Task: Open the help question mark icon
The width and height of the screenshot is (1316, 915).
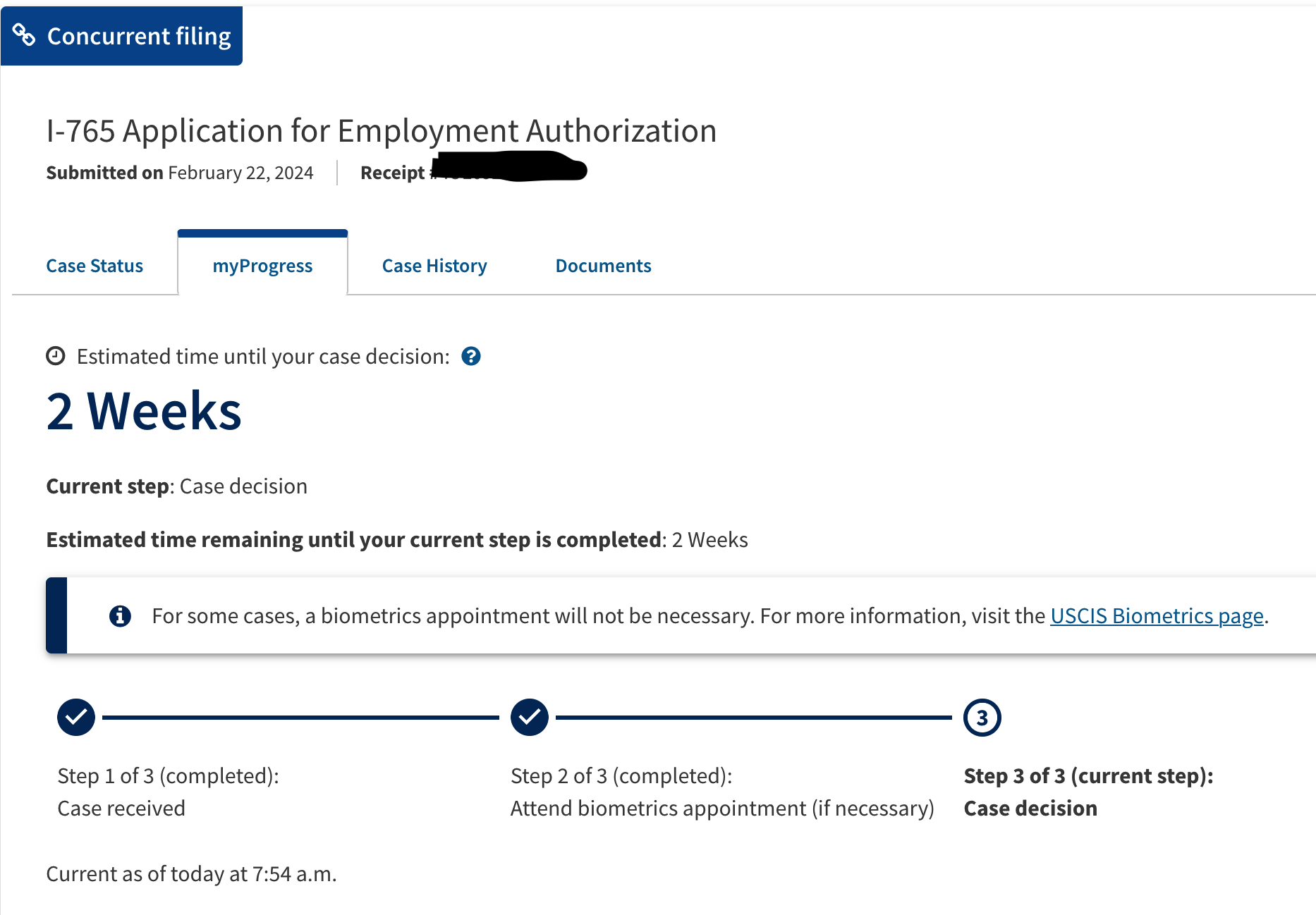Action: (471, 357)
